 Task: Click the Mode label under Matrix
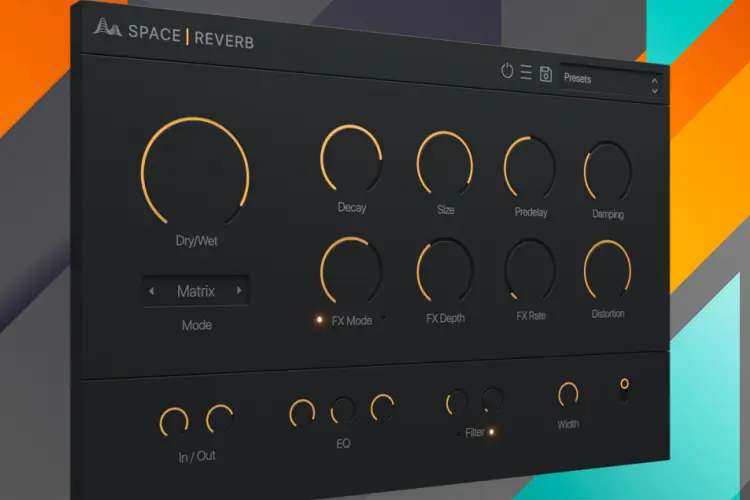pyautogui.click(x=197, y=325)
